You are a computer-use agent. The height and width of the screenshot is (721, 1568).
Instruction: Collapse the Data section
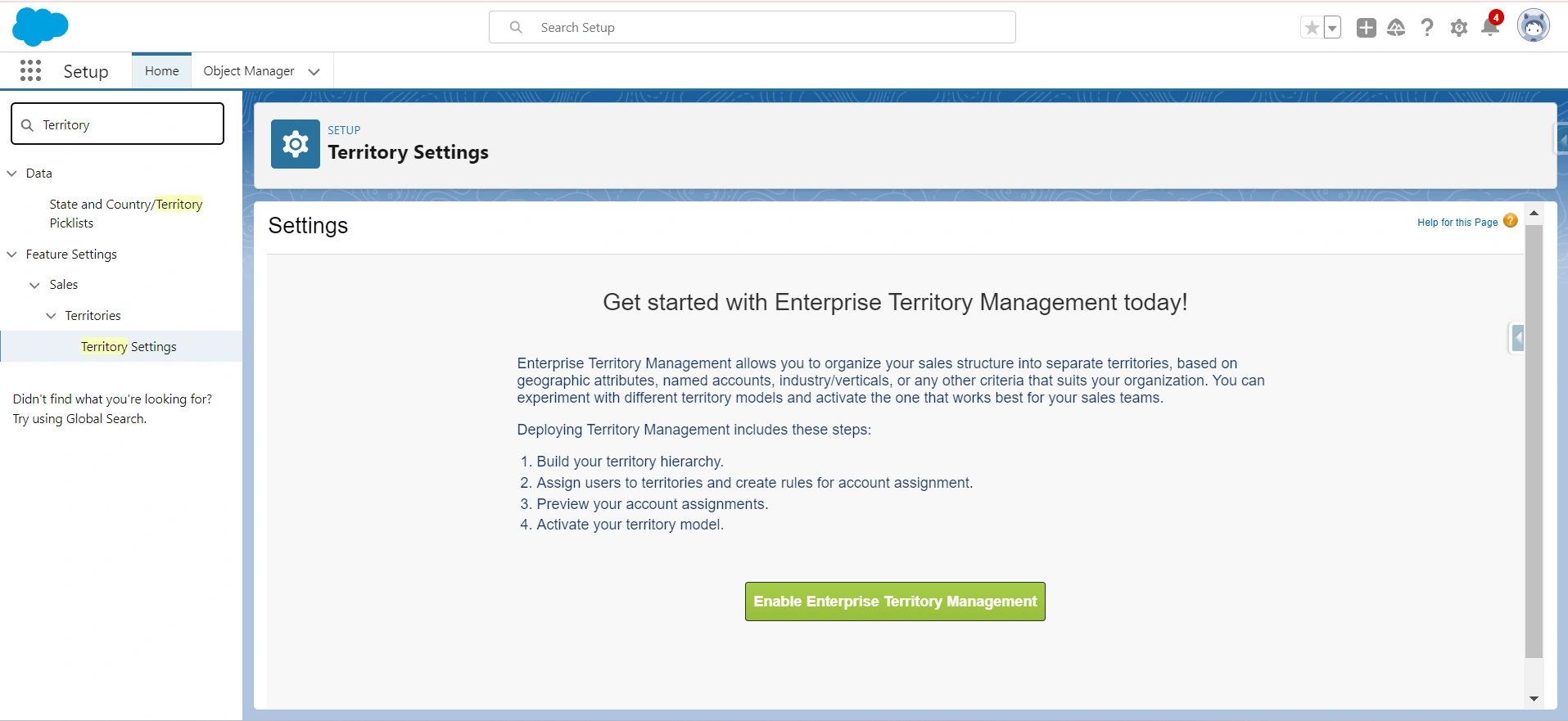[11, 173]
